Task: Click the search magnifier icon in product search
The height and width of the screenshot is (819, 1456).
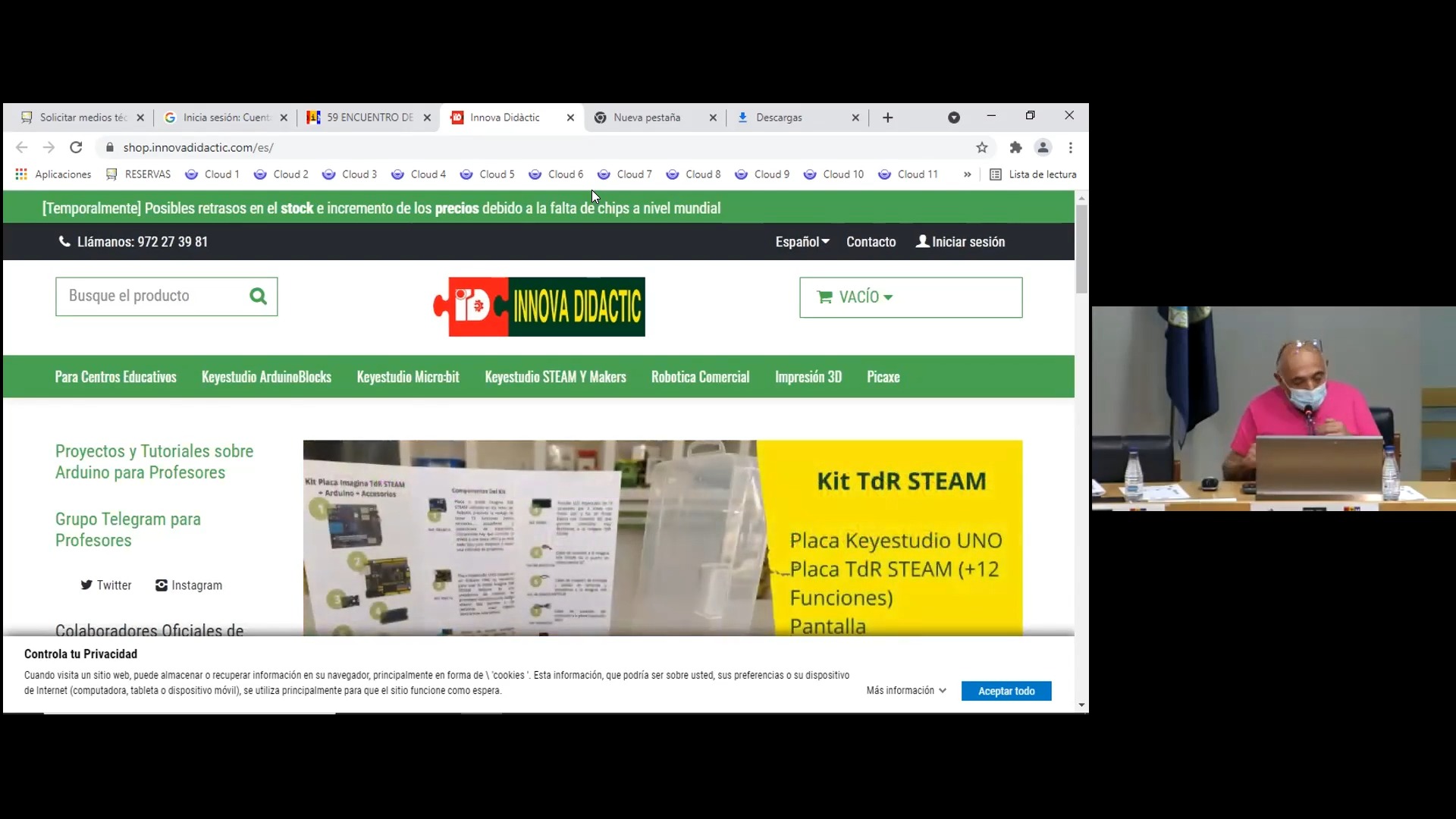Action: tap(259, 297)
